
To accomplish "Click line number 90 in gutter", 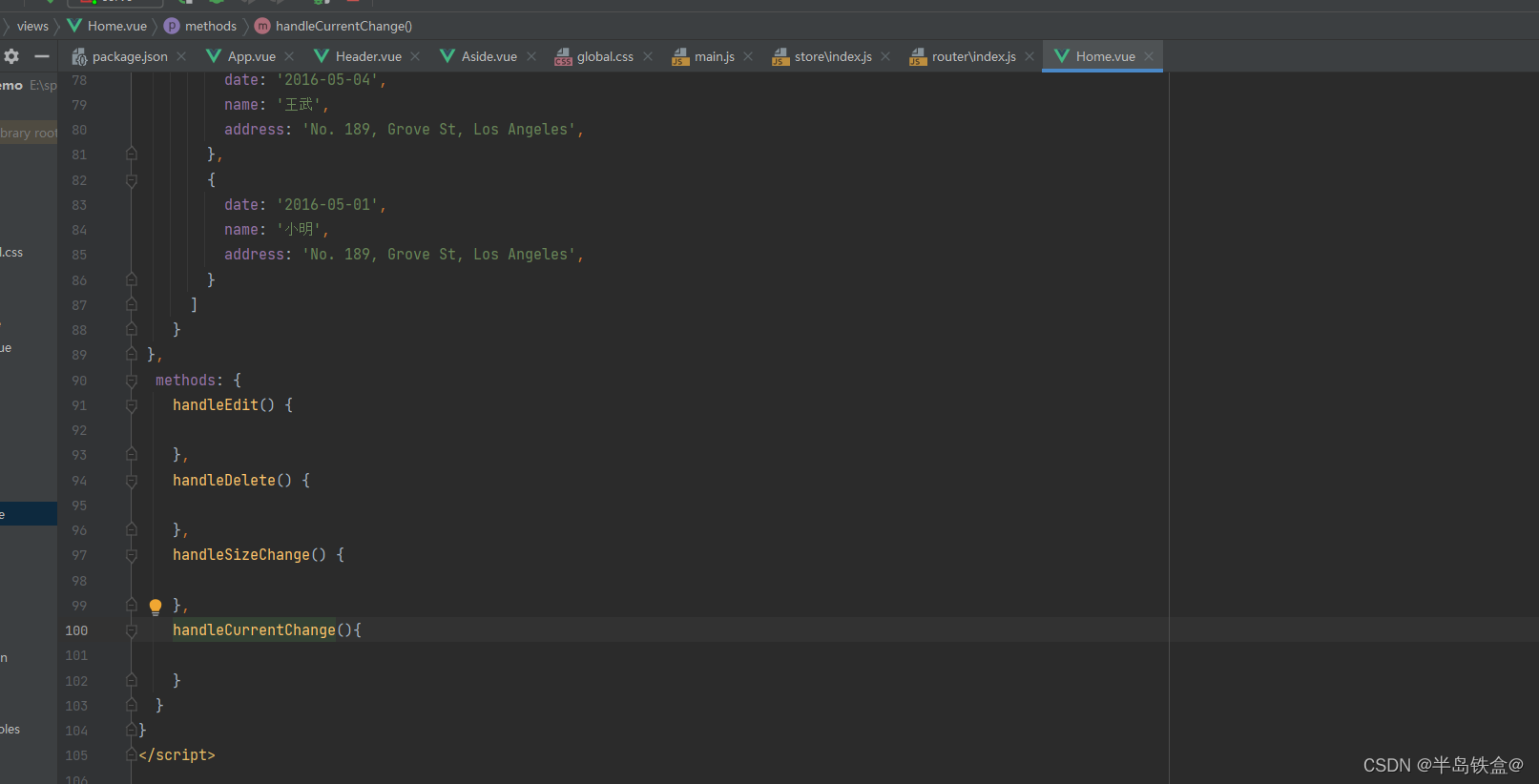I will 79,381.
